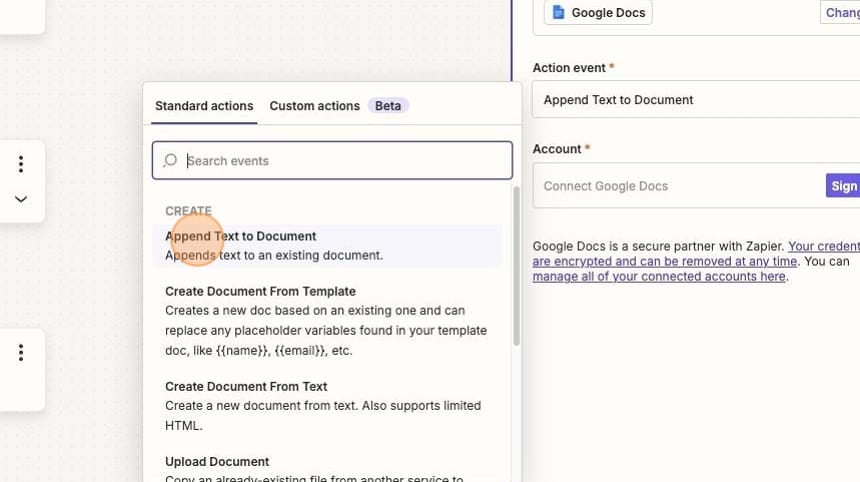The image size is (860, 482).
Task: Click the CREATE section heading
Action: 188,211
